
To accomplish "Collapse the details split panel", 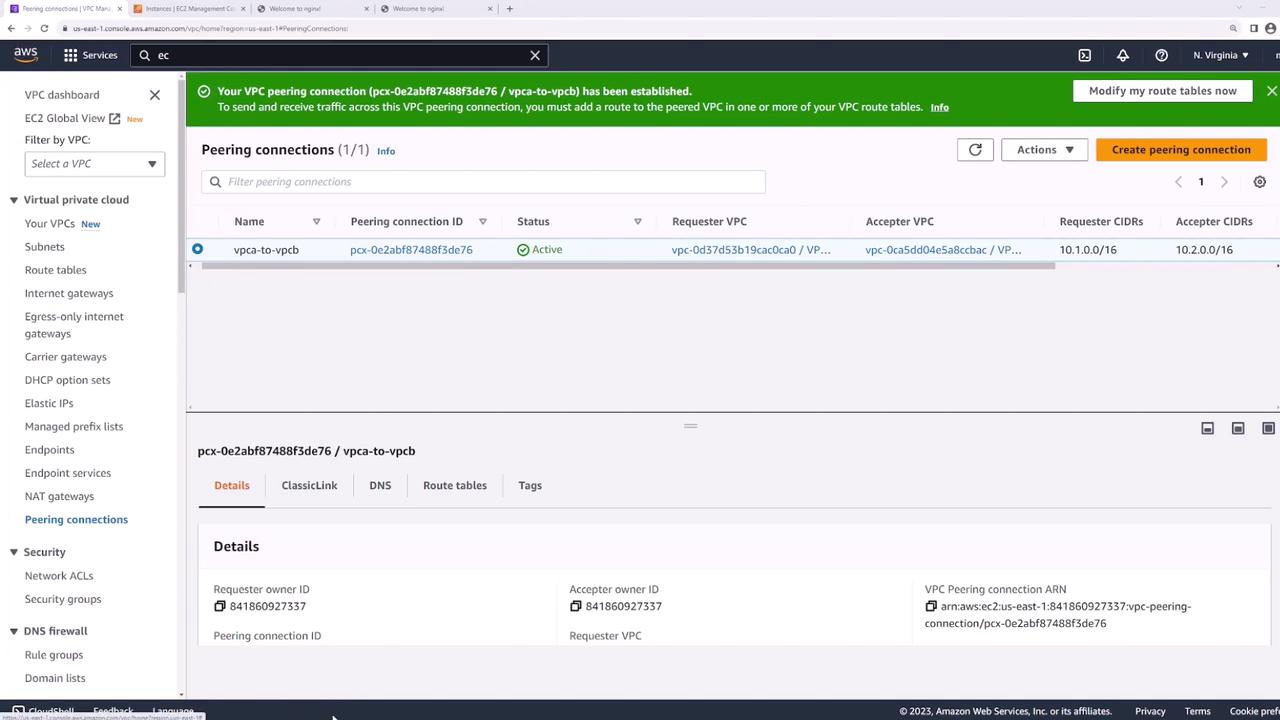I will click(1208, 428).
